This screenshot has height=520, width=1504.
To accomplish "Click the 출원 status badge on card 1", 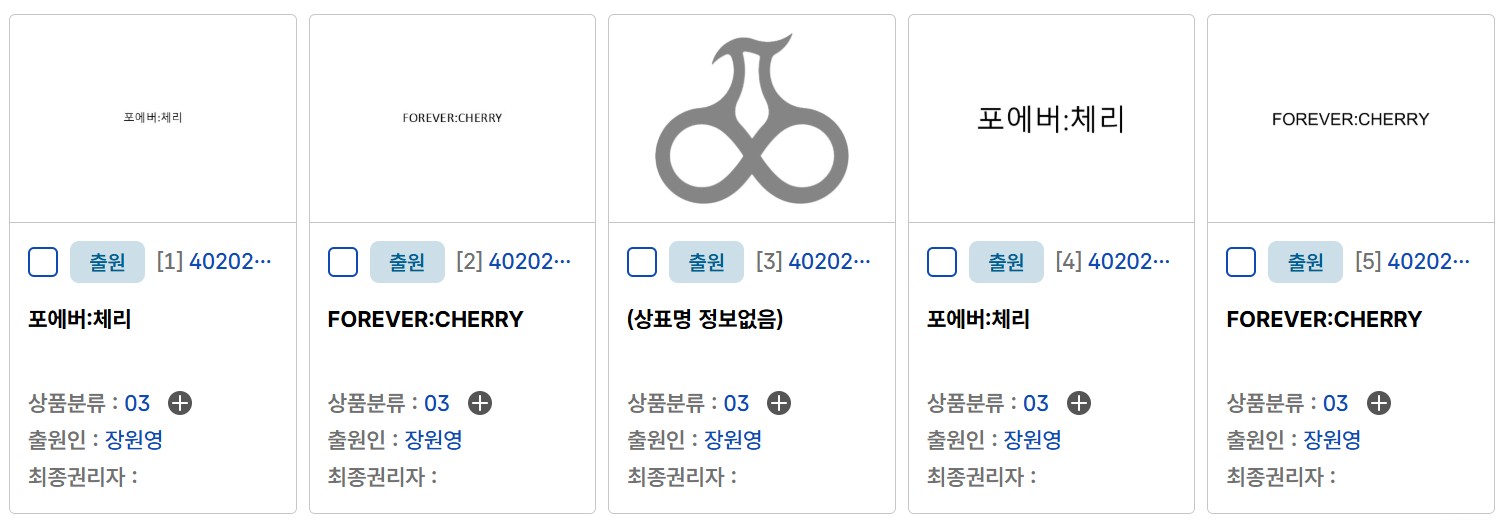I will (107, 262).
